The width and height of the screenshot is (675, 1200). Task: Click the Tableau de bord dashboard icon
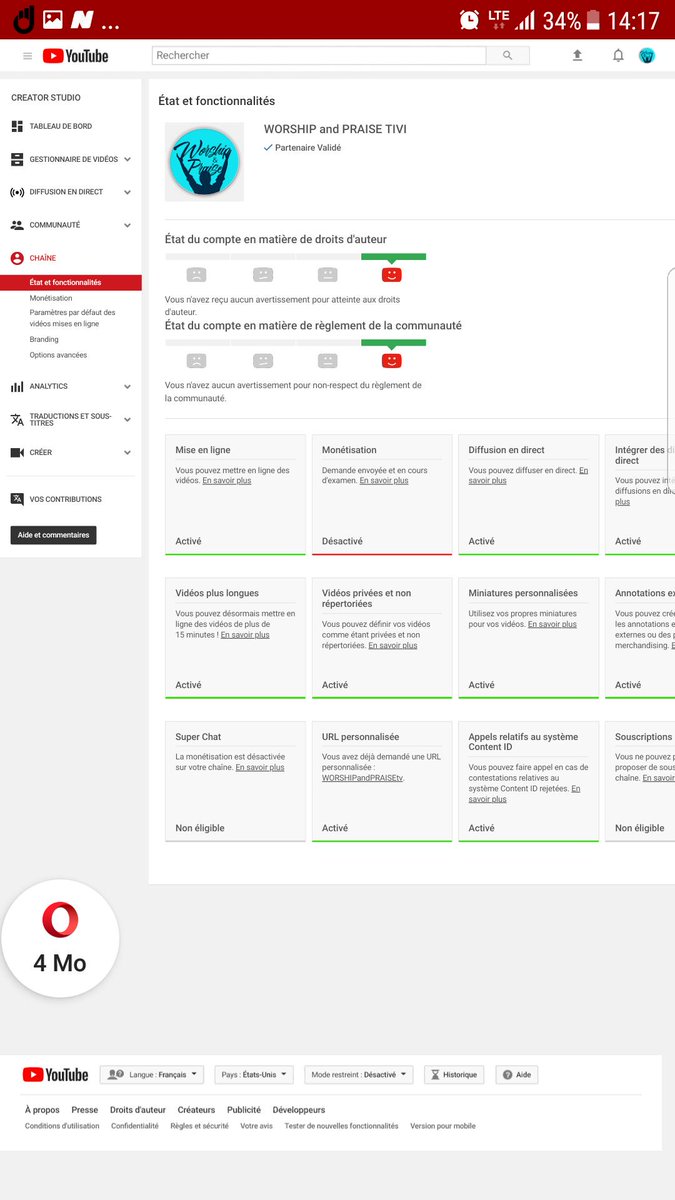tap(17, 127)
